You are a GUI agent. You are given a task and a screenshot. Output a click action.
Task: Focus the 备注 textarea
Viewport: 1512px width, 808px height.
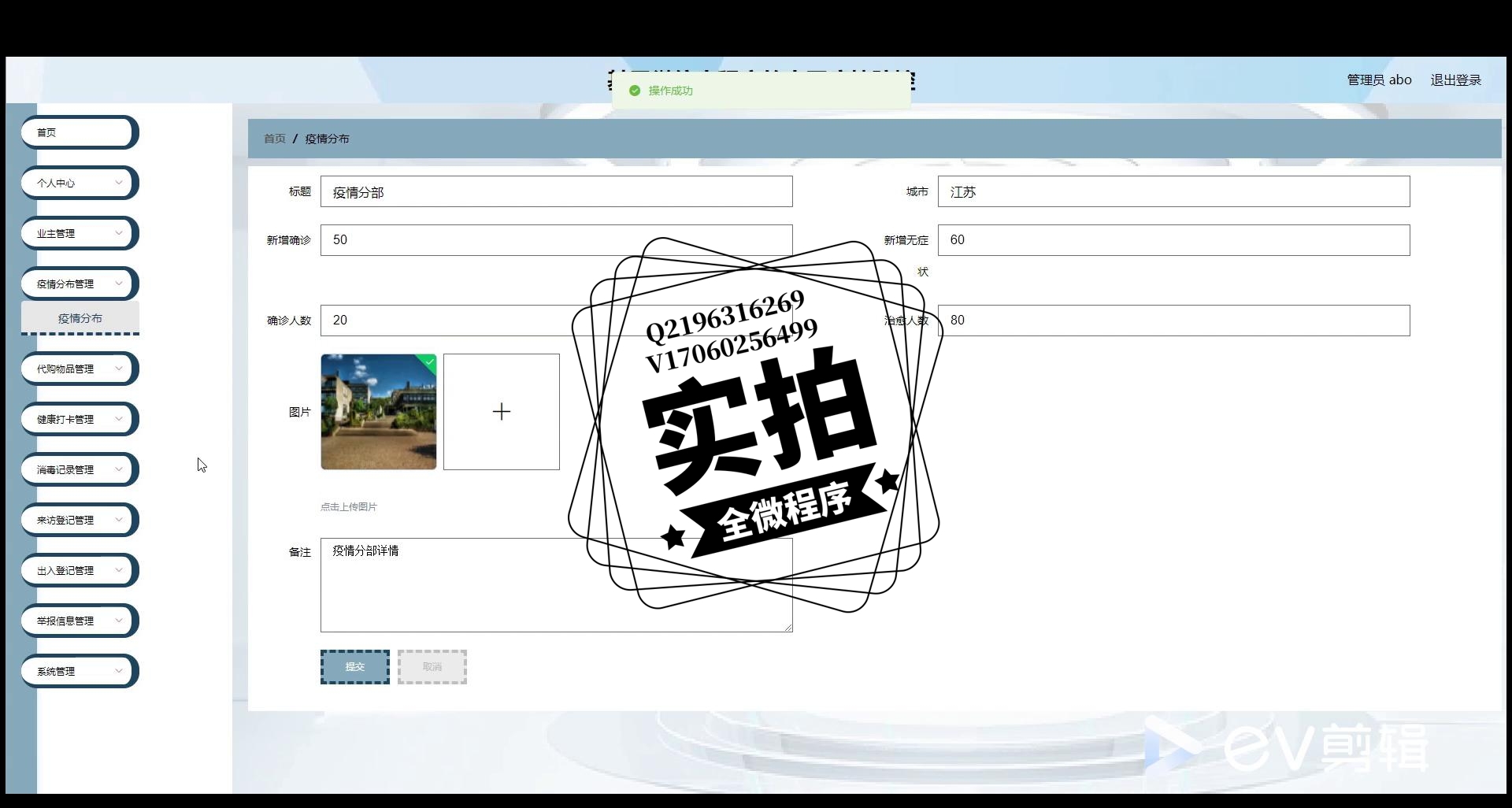pyautogui.click(x=556, y=585)
